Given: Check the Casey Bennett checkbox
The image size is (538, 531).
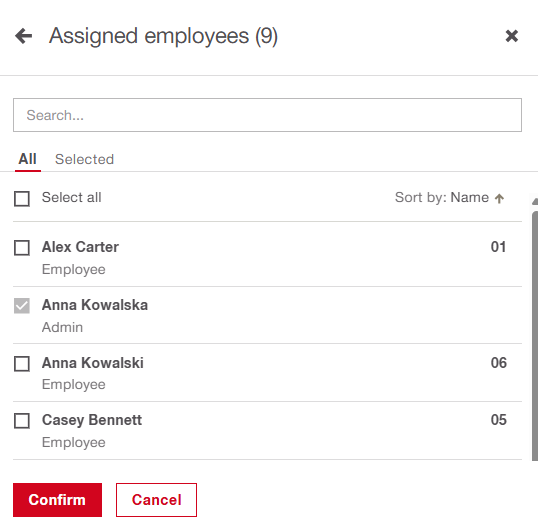Looking at the screenshot, I should pyautogui.click(x=22, y=421).
